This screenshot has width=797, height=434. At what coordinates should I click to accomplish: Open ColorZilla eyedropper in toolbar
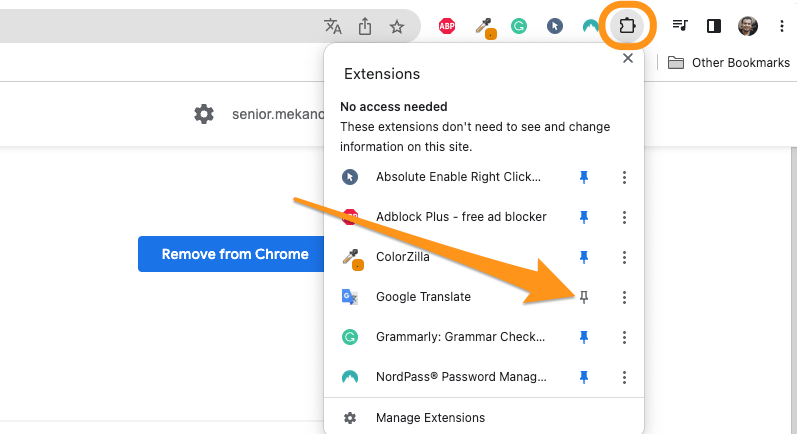coord(485,27)
